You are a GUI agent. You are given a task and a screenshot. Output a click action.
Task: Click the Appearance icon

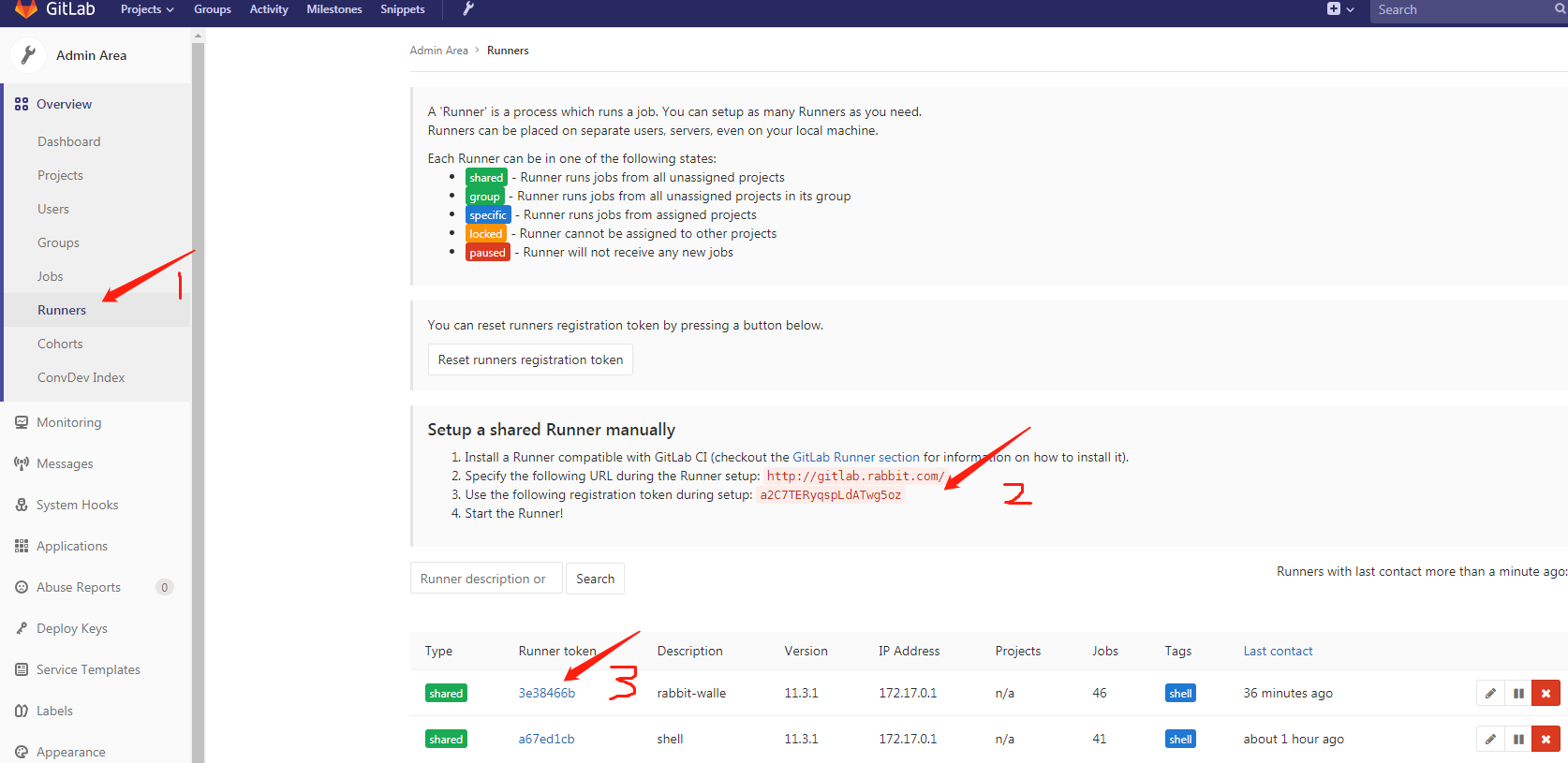pos(22,752)
